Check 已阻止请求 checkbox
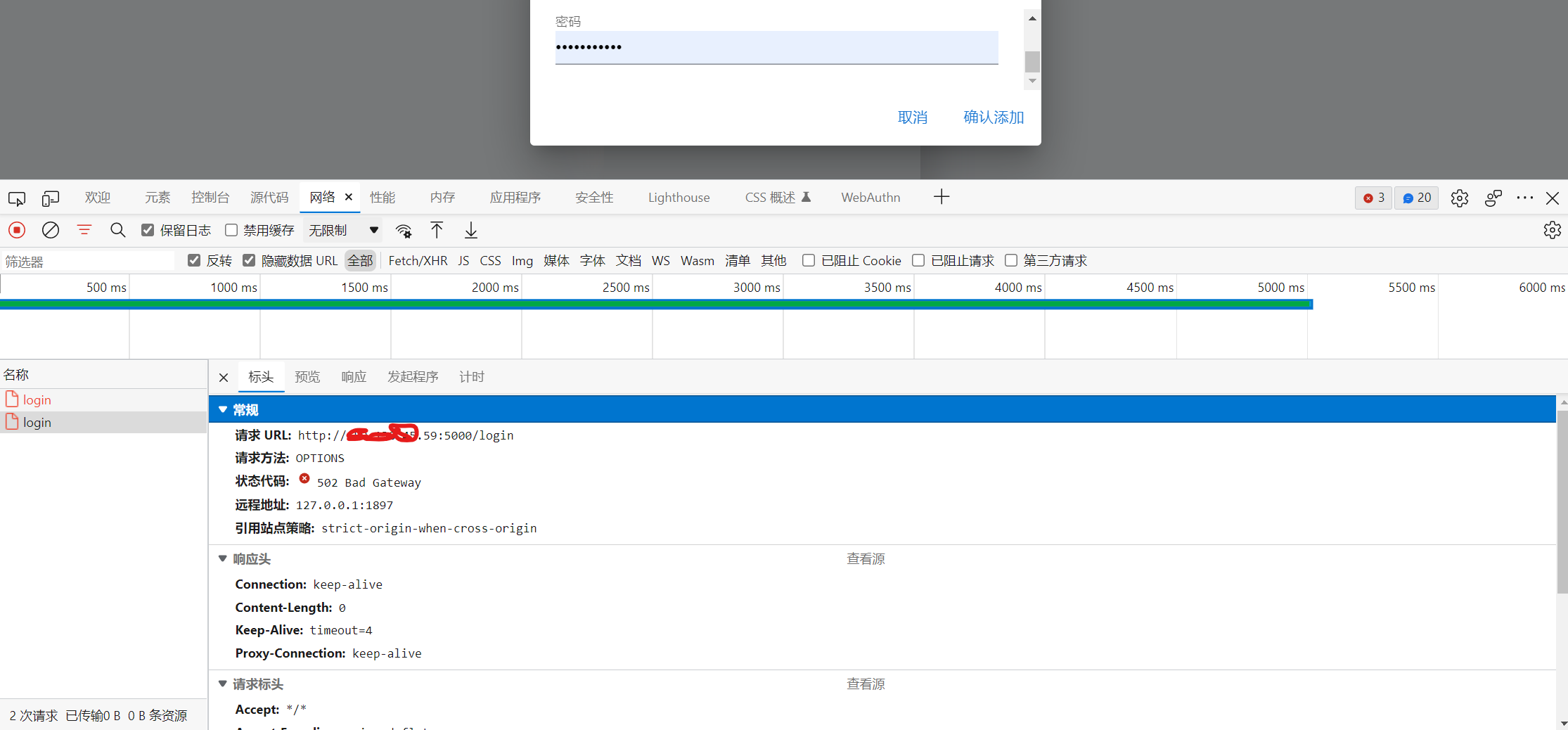1568x730 pixels. pos(918,260)
